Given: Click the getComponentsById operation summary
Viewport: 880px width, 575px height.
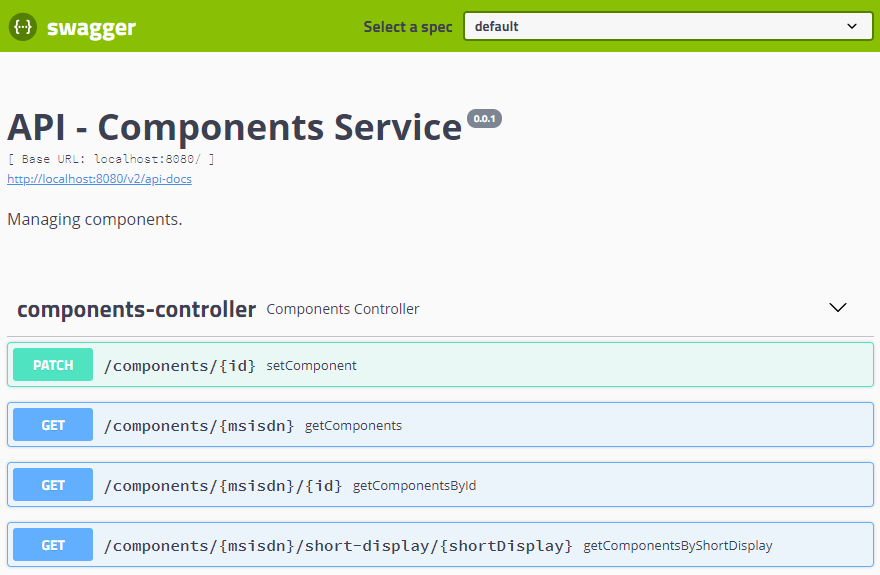Looking at the screenshot, I should [x=414, y=486].
